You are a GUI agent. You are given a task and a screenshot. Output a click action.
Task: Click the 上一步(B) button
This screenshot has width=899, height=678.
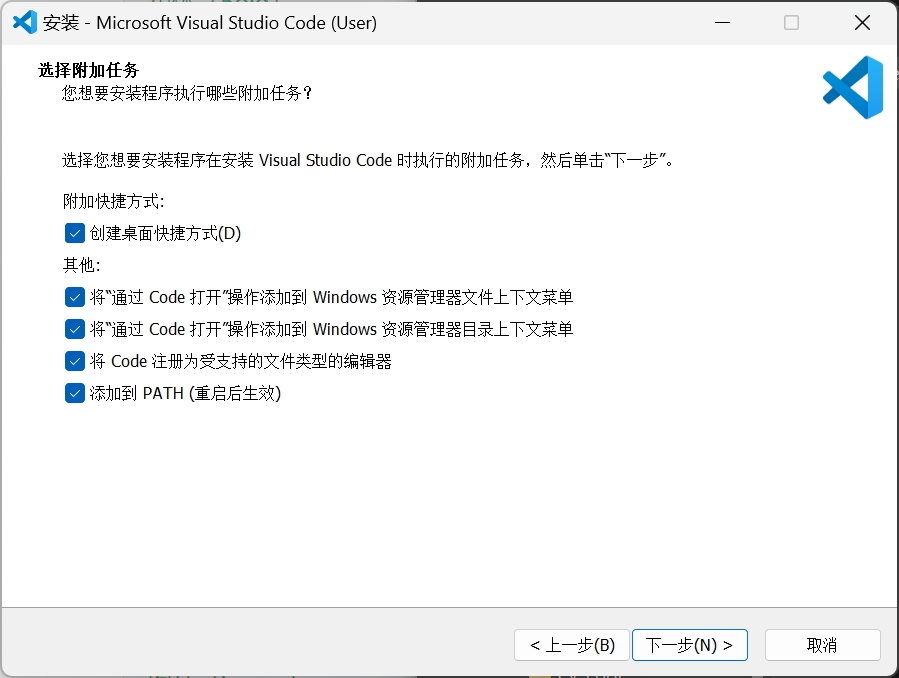(571, 645)
